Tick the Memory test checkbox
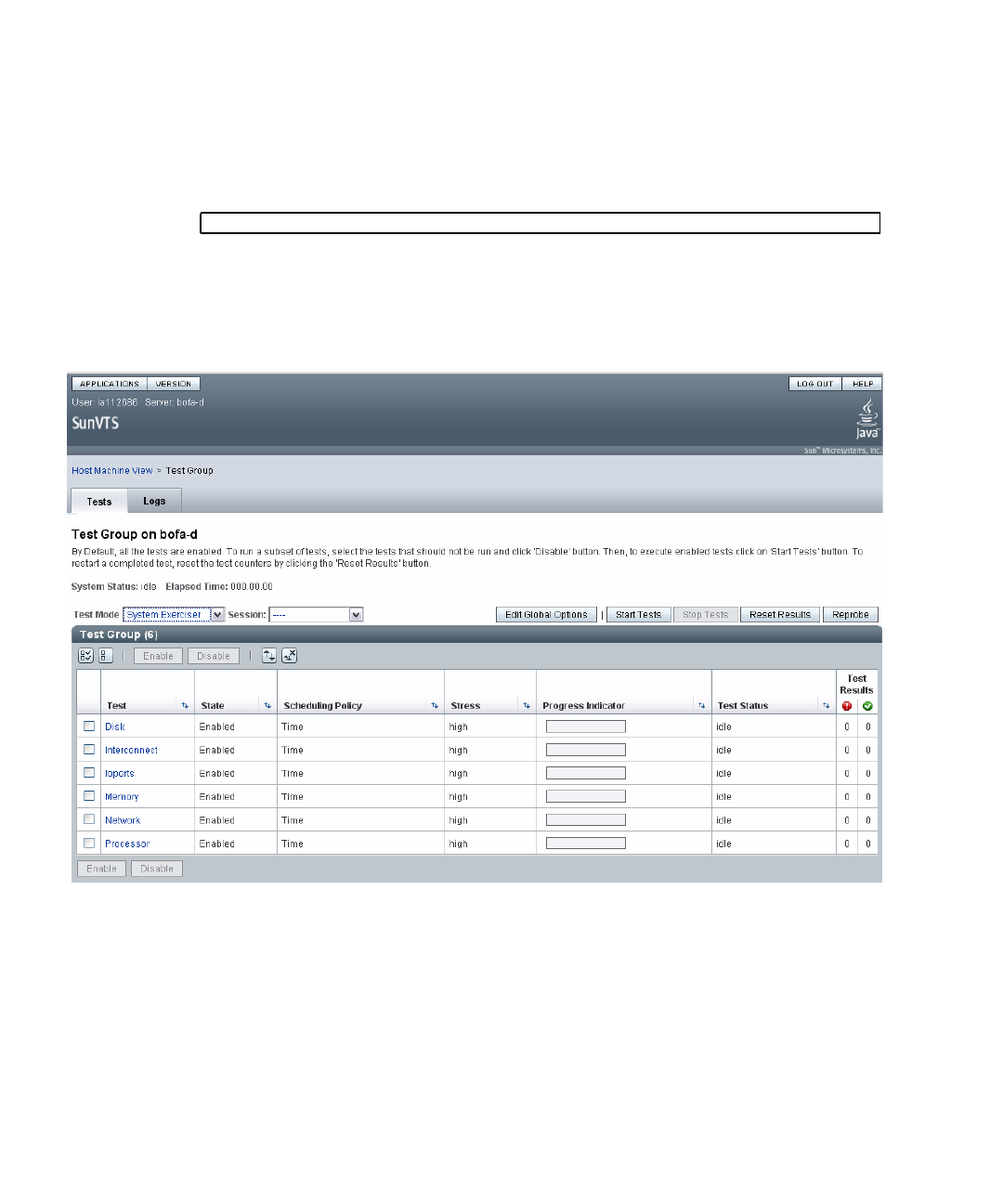This screenshot has height=1204, width=1003. coord(89,796)
